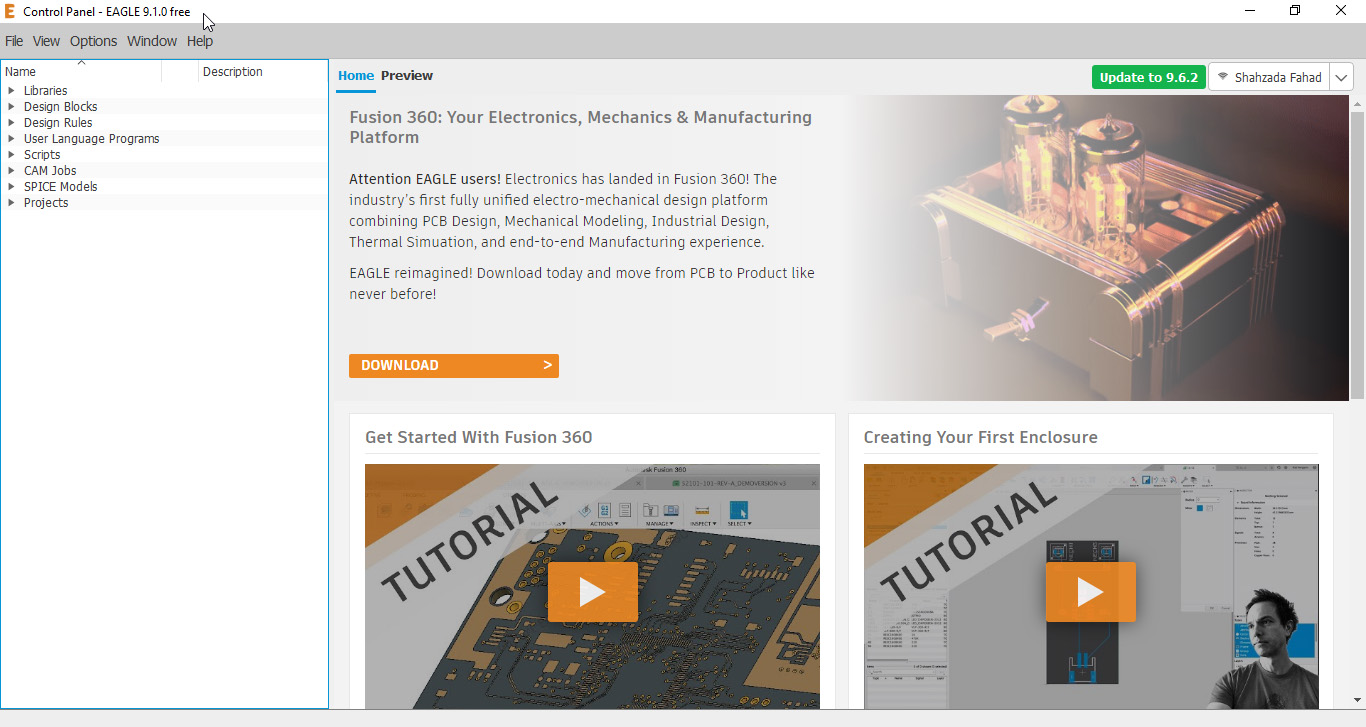1366x727 pixels.
Task: Expand the CAM Jobs tree node
Action: [11, 171]
